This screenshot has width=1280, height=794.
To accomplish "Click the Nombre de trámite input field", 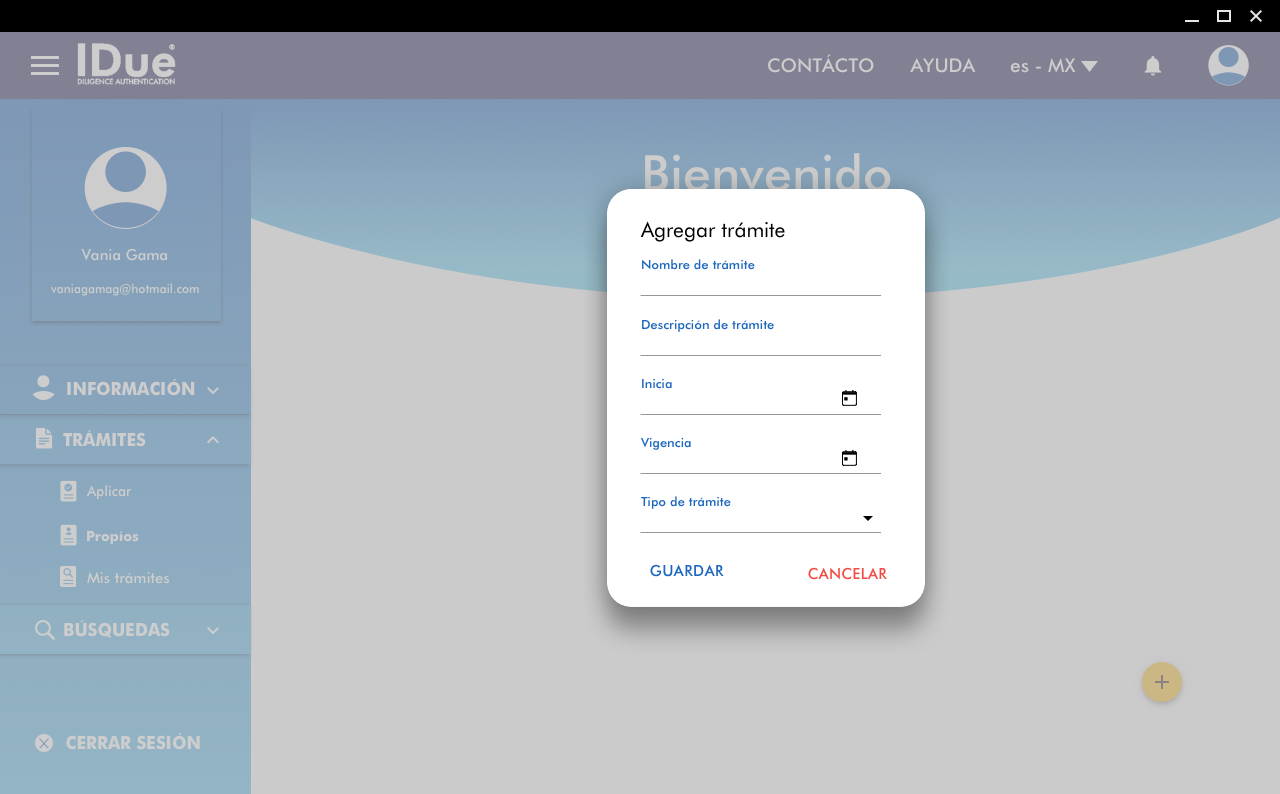I will [760, 284].
